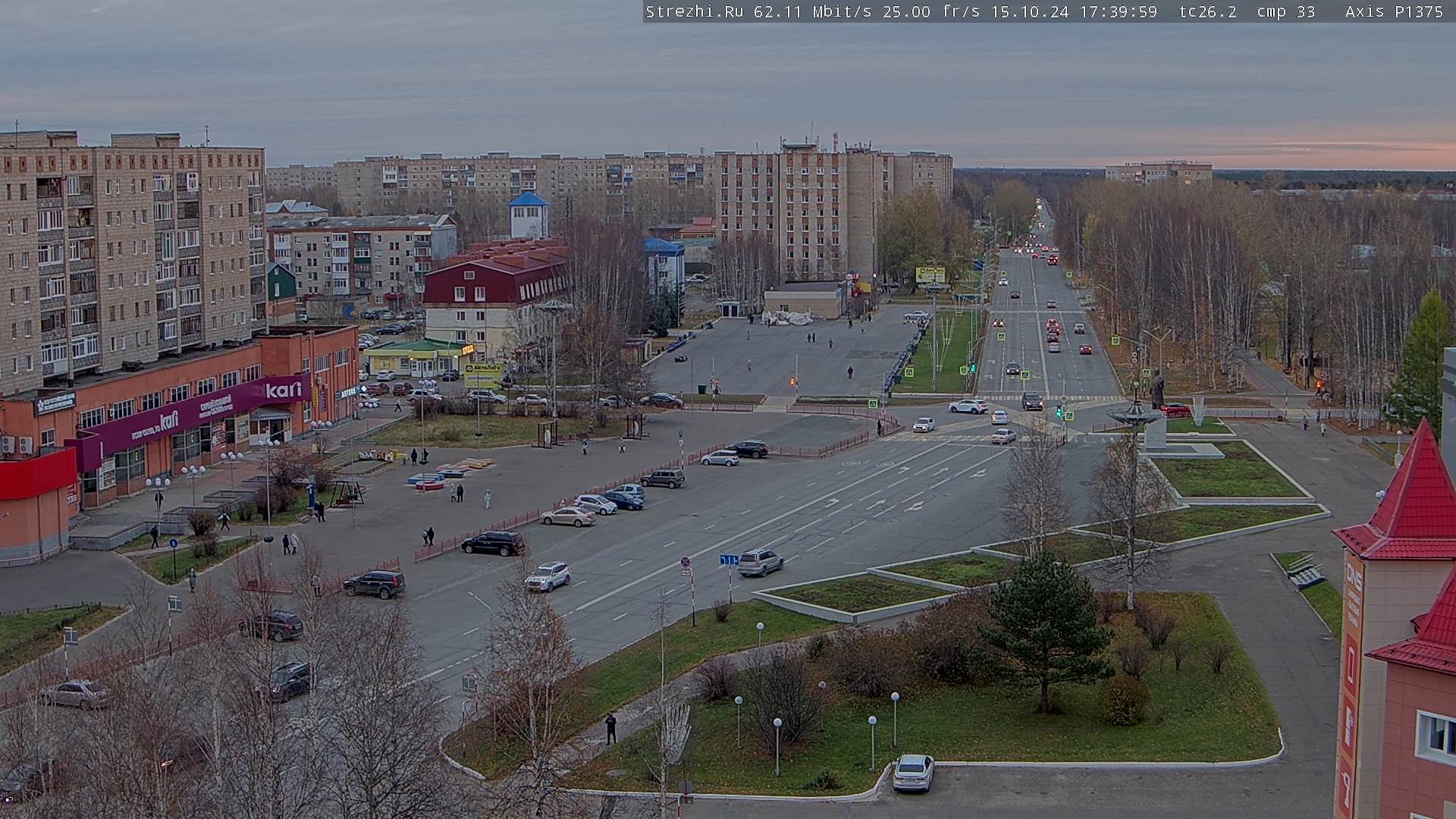1456x819 pixels.
Task: Select the tc26.2 overlay value
Action: click(x=1208, y=11)
